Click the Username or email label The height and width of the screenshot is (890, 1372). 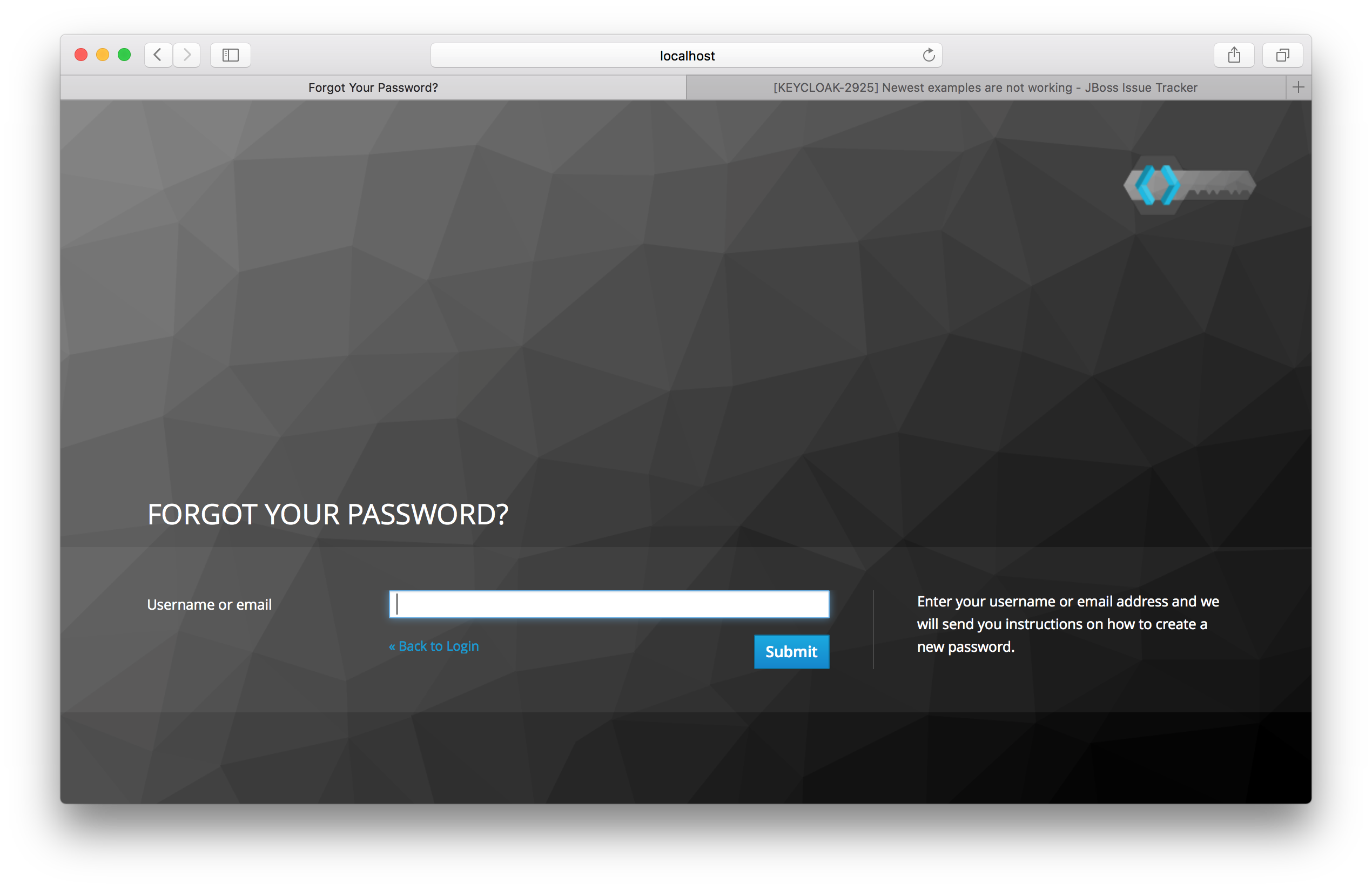[209, 605]
